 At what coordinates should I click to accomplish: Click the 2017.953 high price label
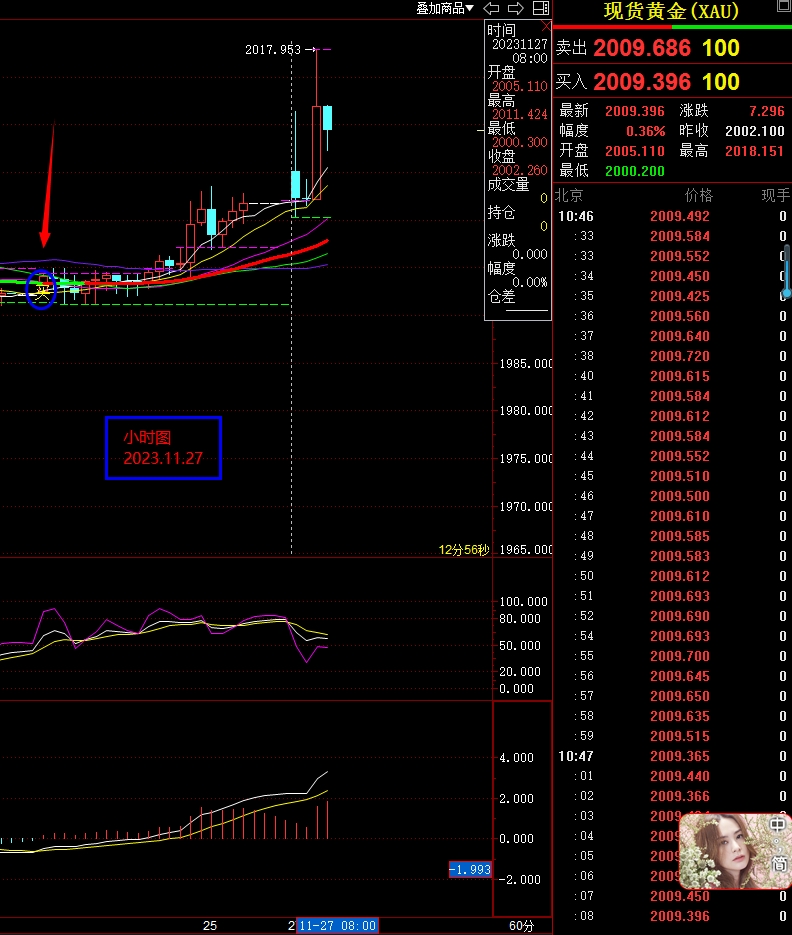point(273,49)
